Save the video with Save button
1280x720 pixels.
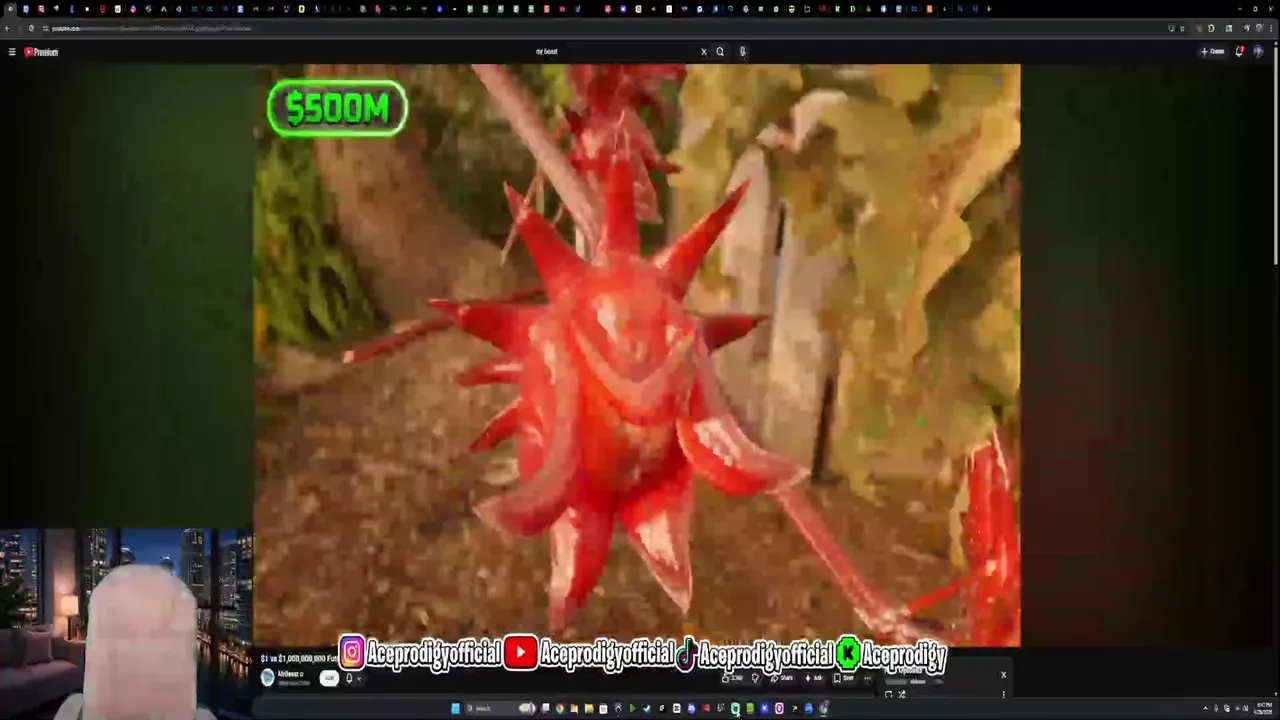[x=846, y=678]
